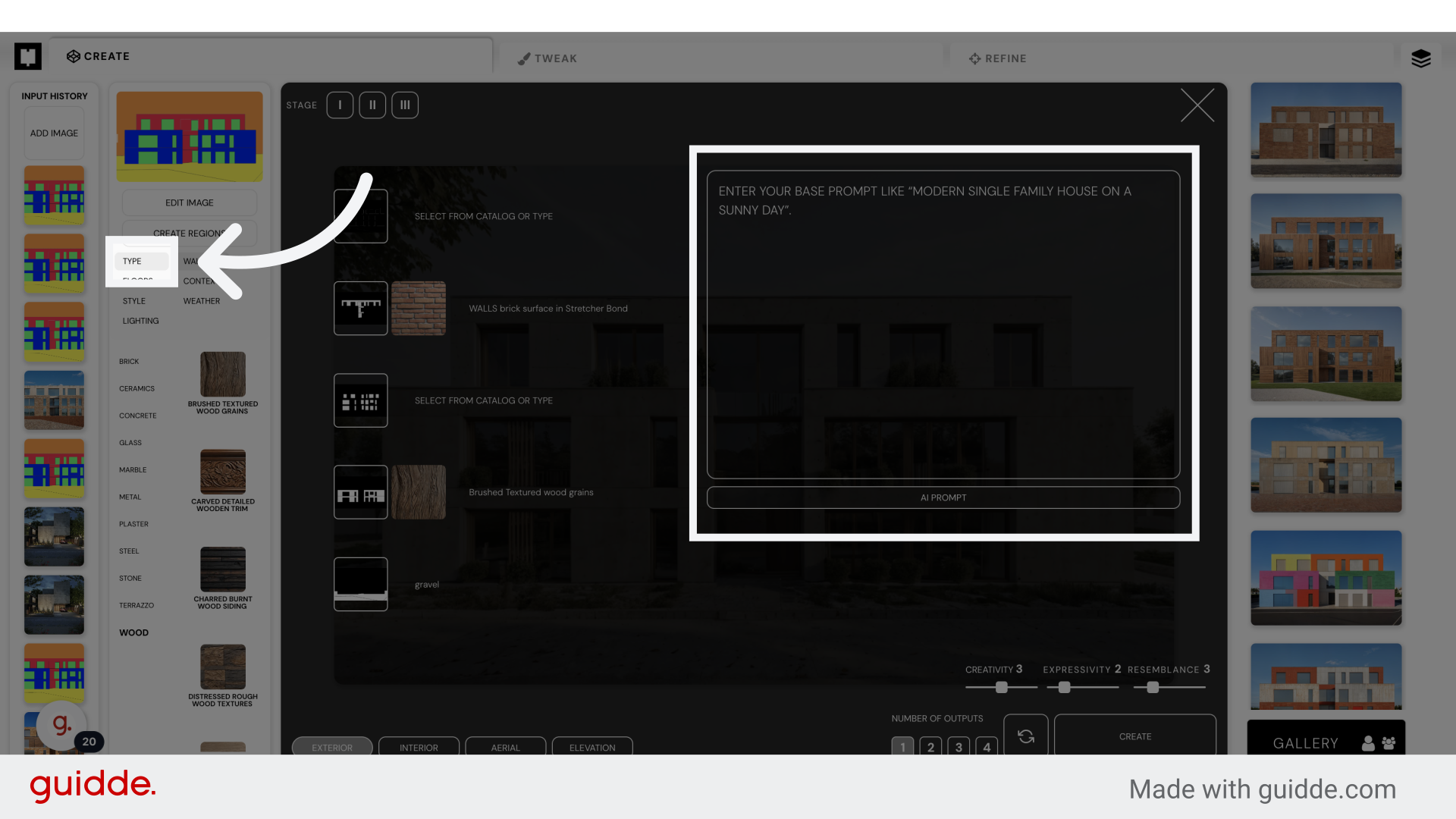
Task: Click the windows region mask icon
Action: 361,400
